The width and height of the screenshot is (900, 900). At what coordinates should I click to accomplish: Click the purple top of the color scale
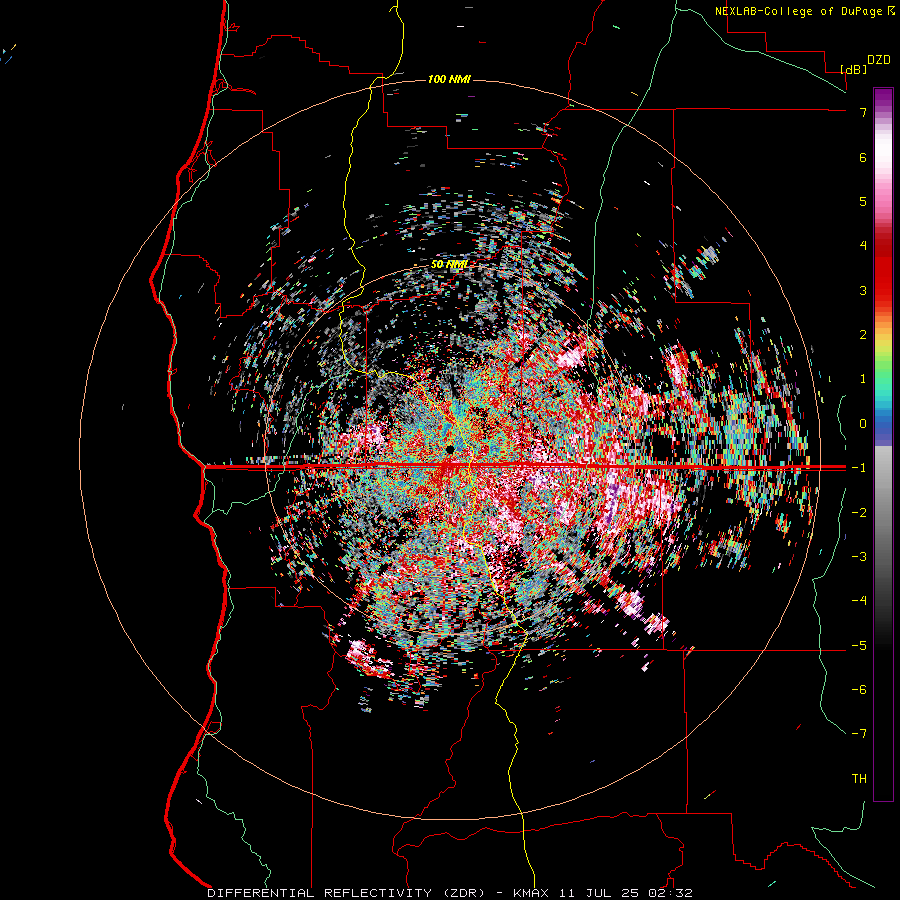click(x=883, y=98)
